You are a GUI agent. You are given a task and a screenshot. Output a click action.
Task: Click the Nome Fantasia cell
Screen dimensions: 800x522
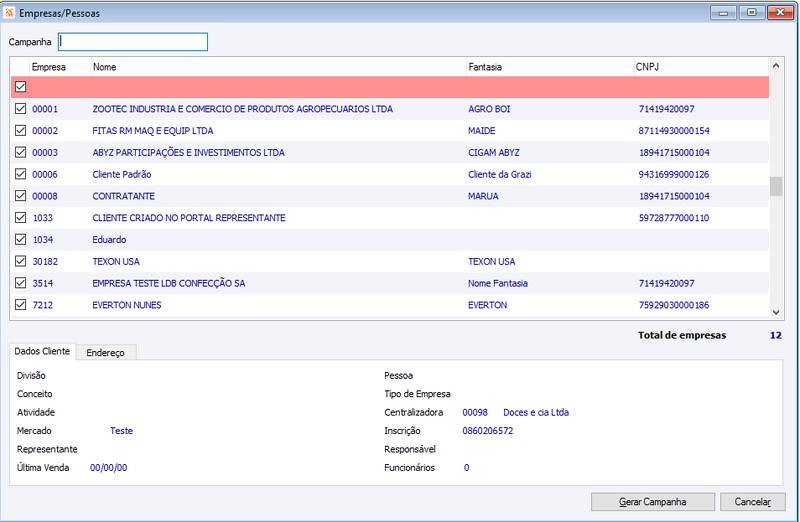coord(498,283)
